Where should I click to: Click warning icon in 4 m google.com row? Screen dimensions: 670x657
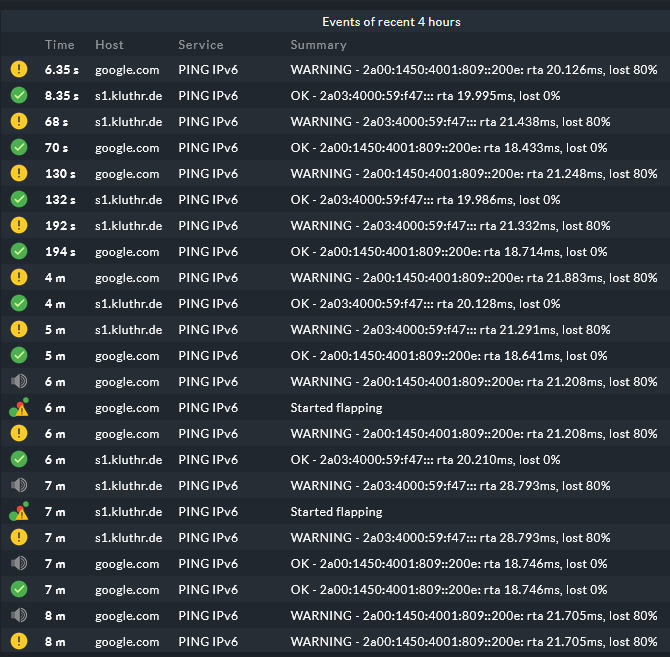19,277
